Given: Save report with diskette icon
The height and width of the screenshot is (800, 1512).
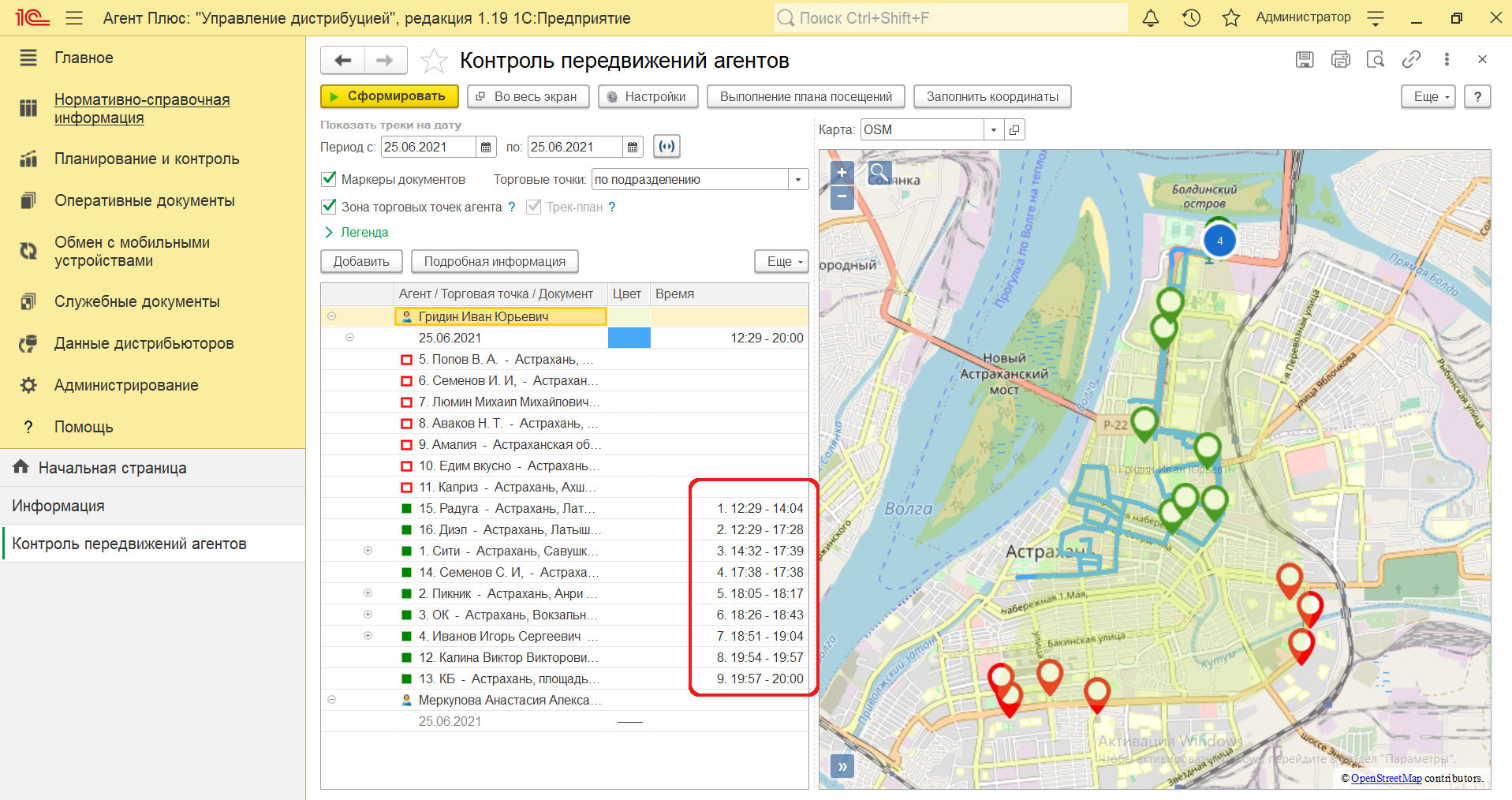Looking at the screenshot, I should pyautogui.click(x=1305, y=59).
